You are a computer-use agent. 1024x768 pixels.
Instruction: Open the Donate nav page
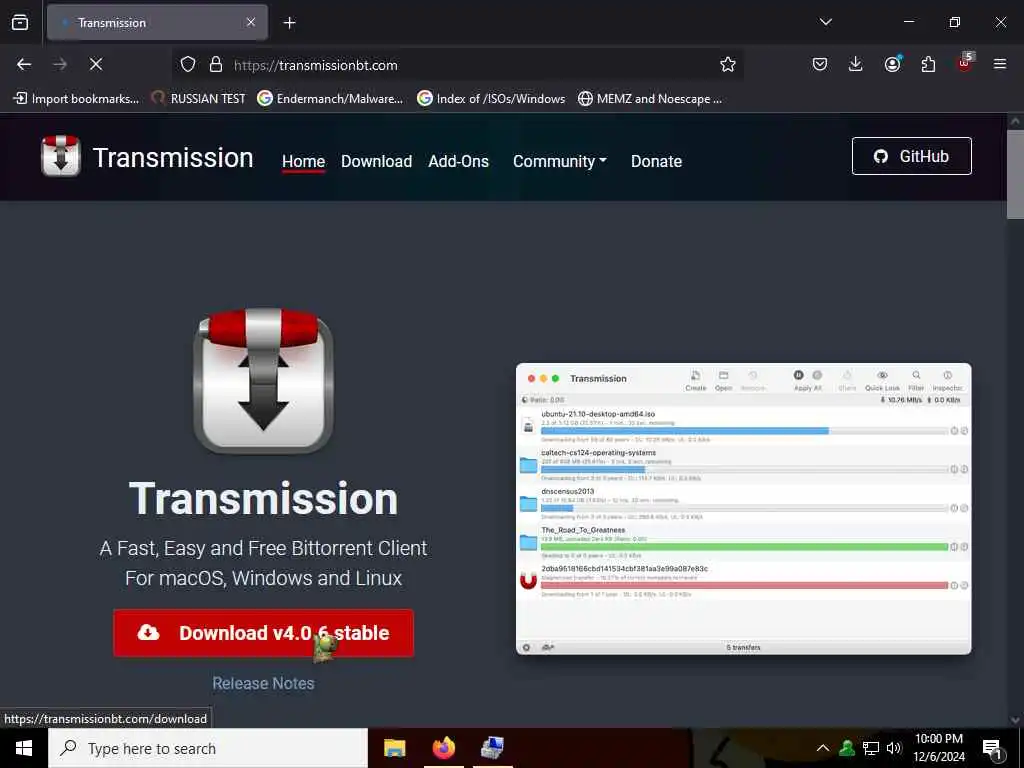coord(656,161)
